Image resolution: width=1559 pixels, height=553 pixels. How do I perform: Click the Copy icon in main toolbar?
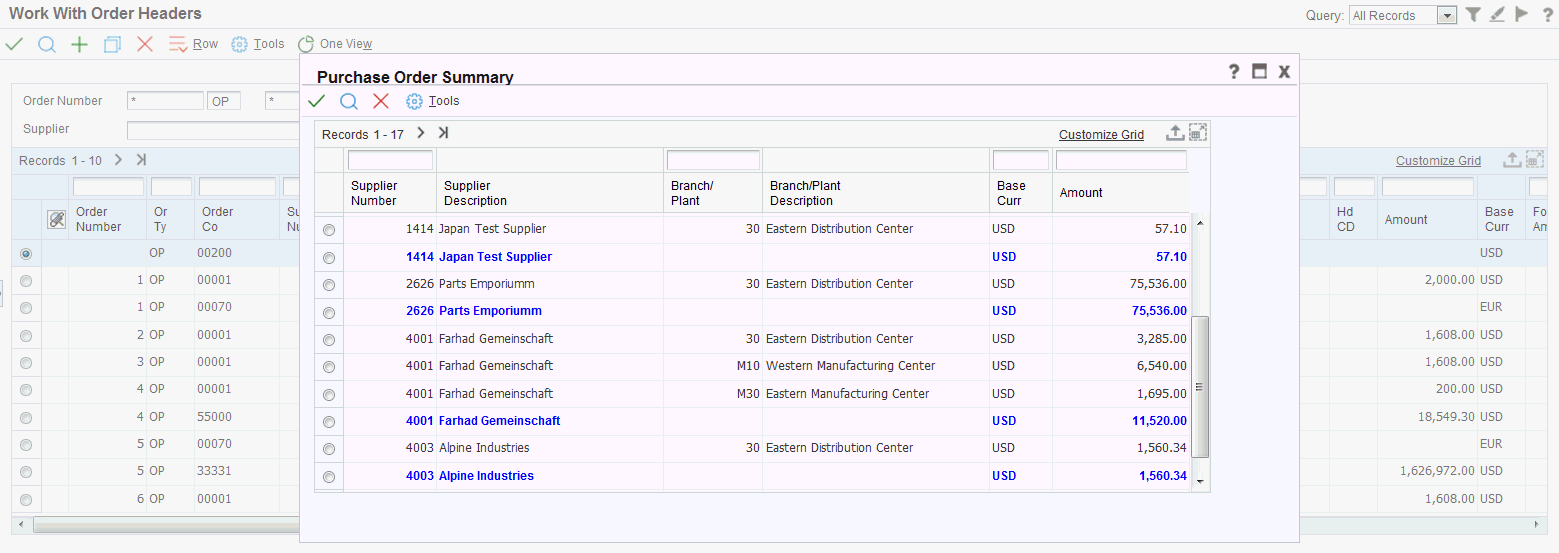coord(112,44)
